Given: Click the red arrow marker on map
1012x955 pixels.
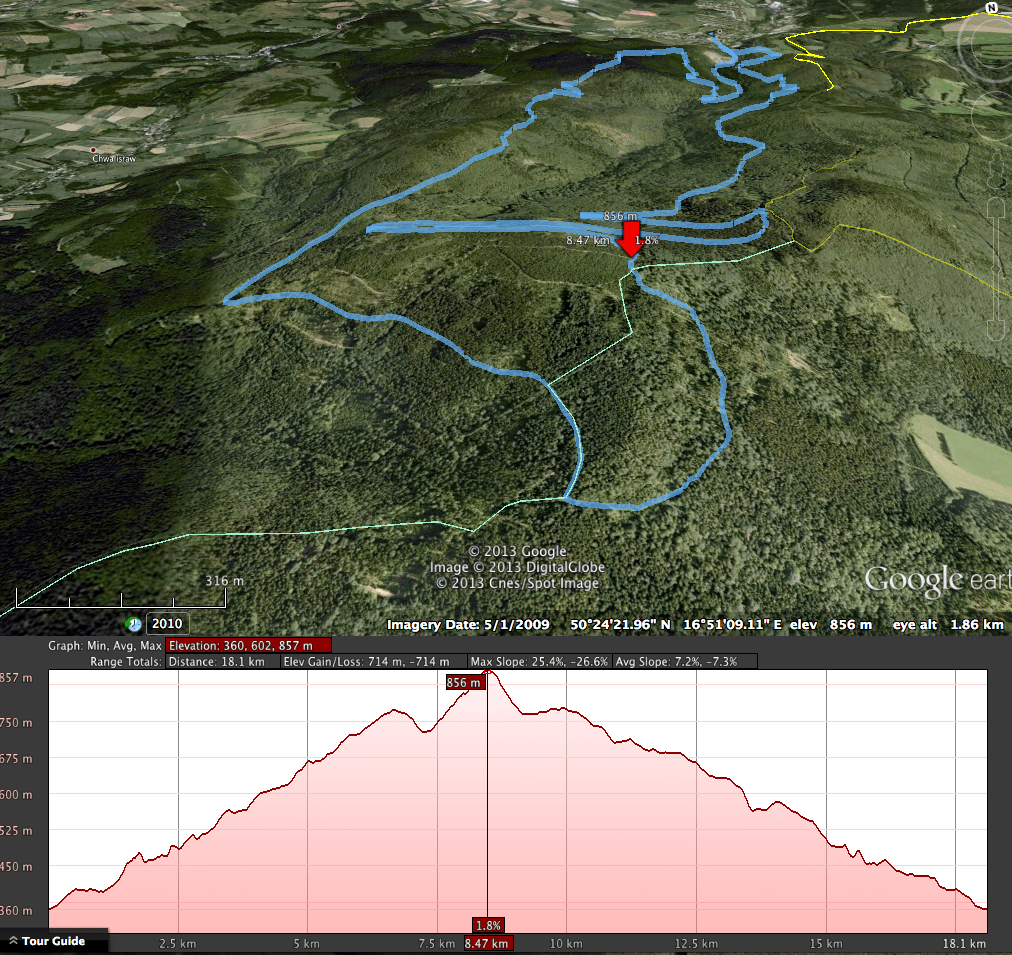Looking at the screenshot, I should [630, 240].
